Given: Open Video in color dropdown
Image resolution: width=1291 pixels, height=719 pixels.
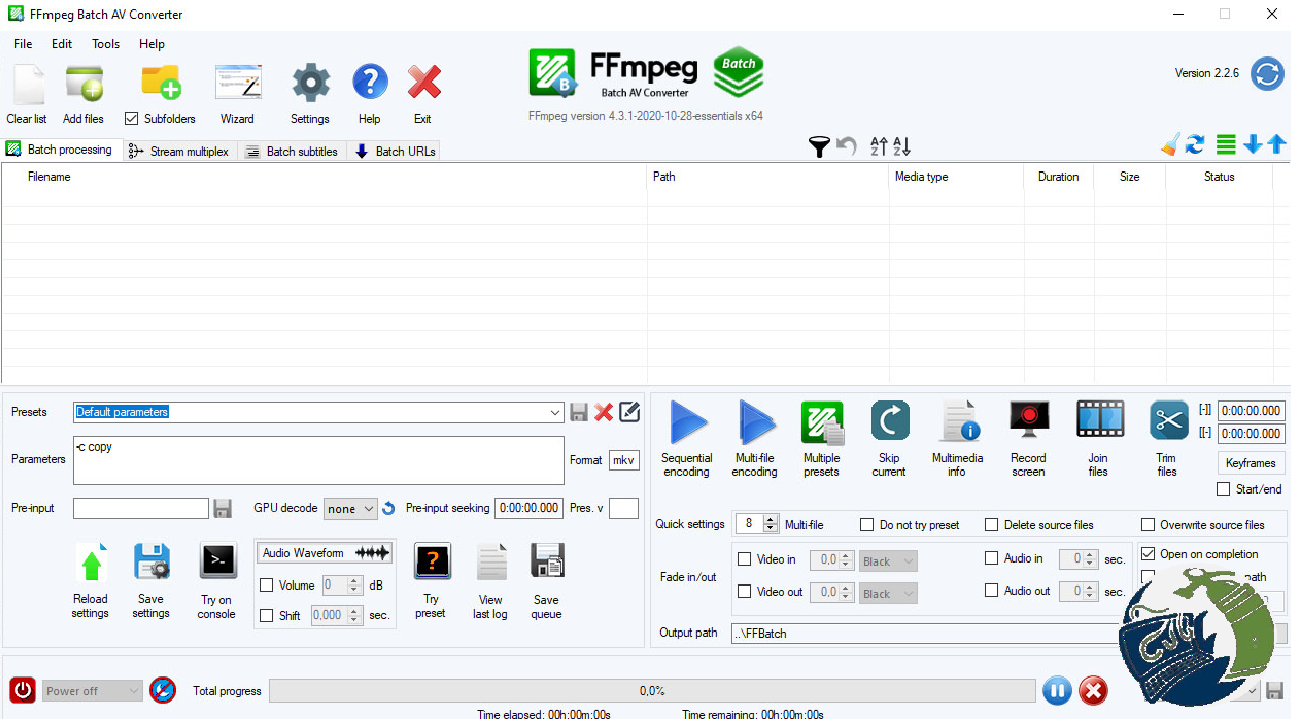Looking at the screenshot, I should [x=888, y=561].
